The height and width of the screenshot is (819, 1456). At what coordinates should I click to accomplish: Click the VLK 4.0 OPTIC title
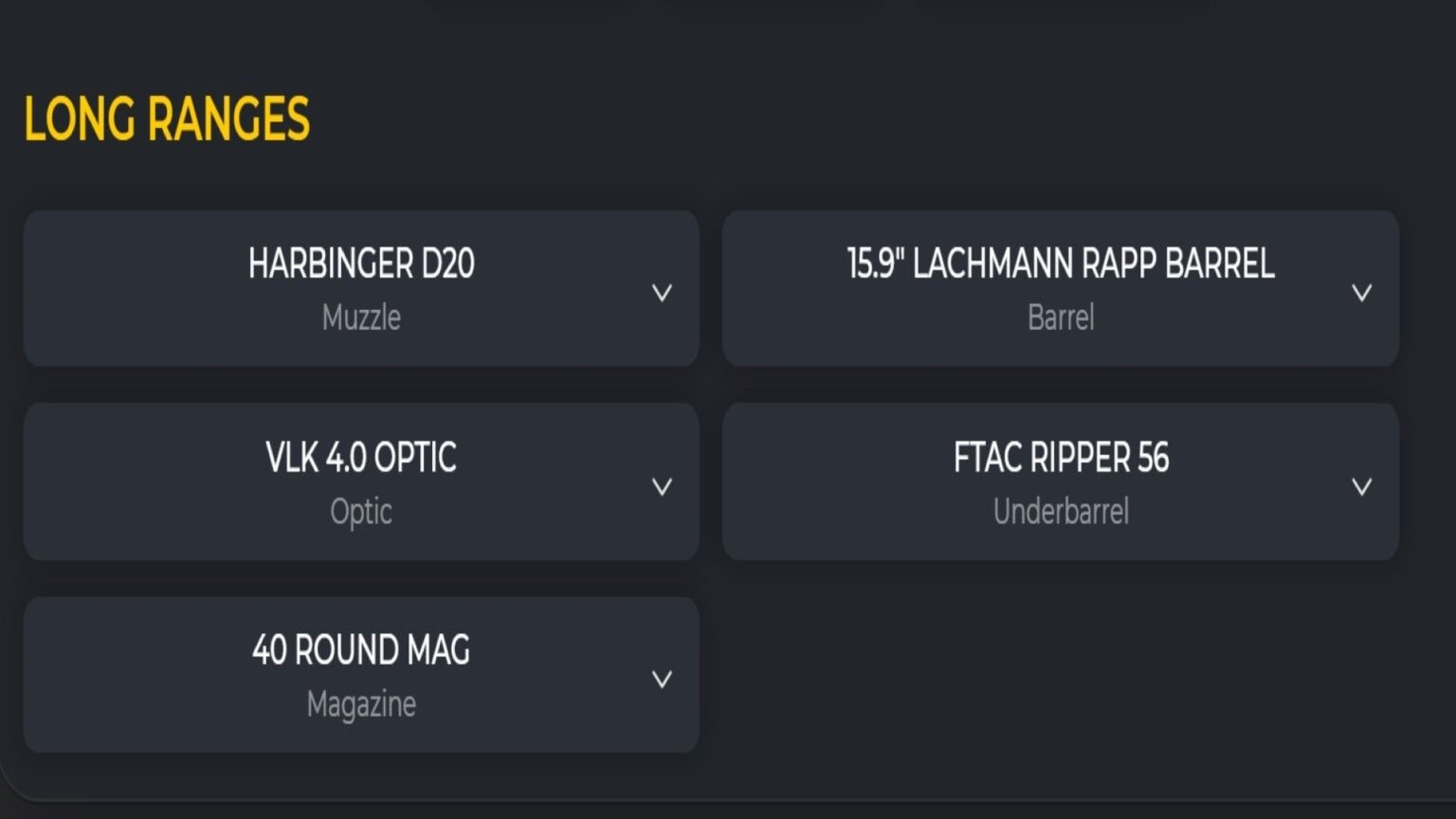click(361, 458)
